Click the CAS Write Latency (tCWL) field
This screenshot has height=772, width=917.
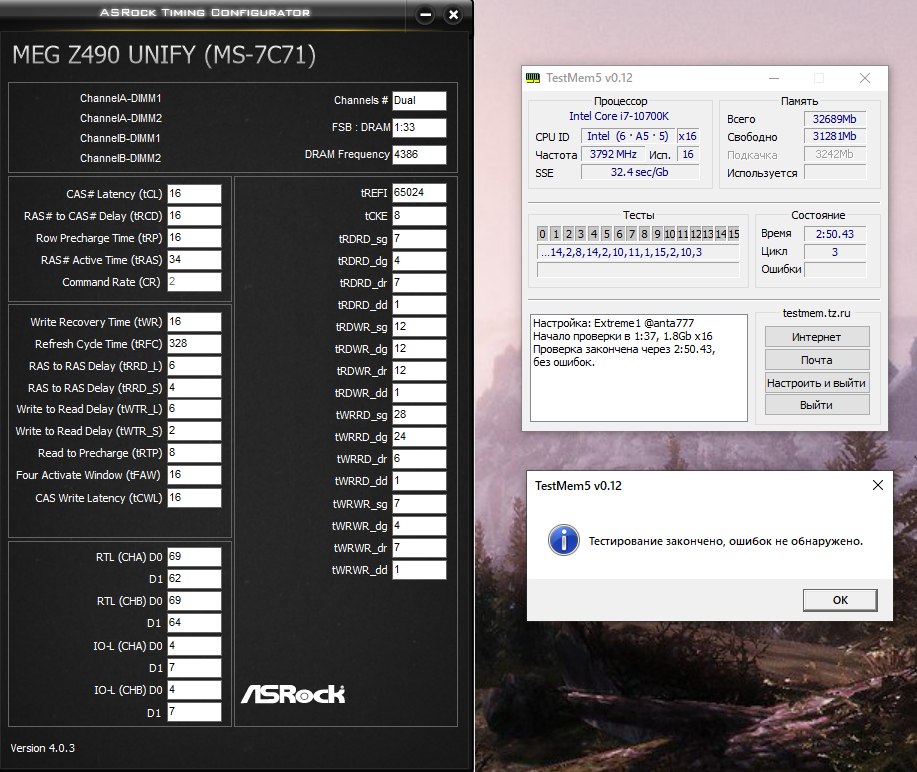point(194,498)
